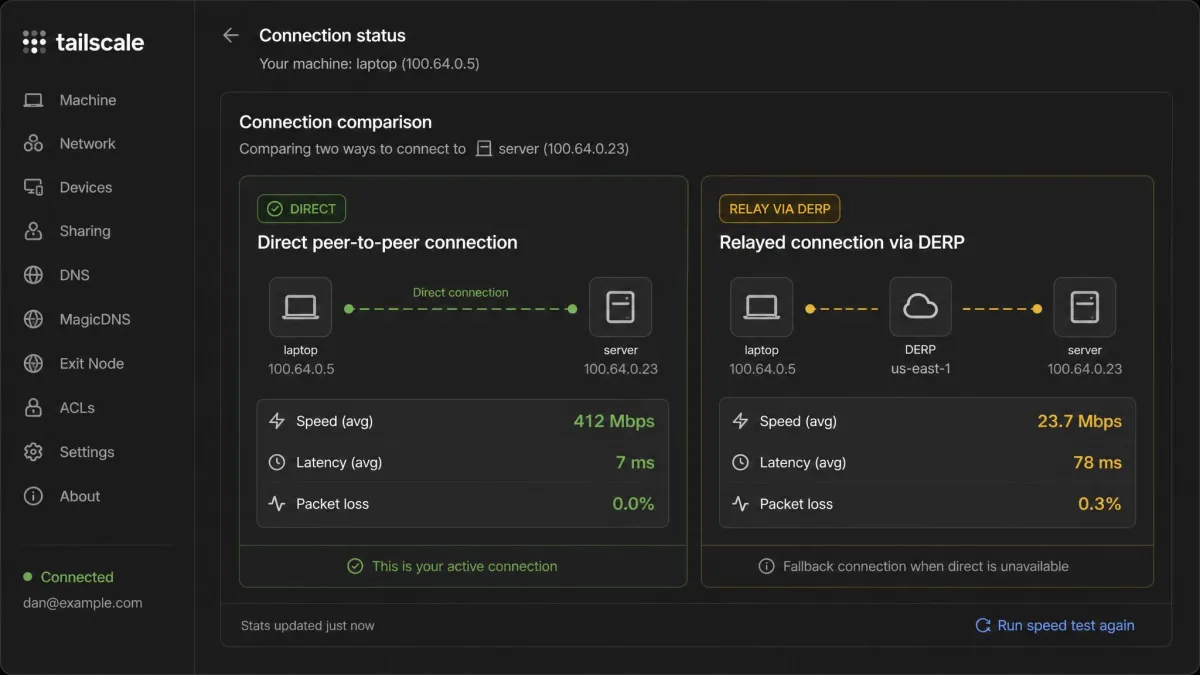Screen dimensions: 1200x675
Task: Click the Direct peer-to-peer connection heading
Action: coord(387,242)
